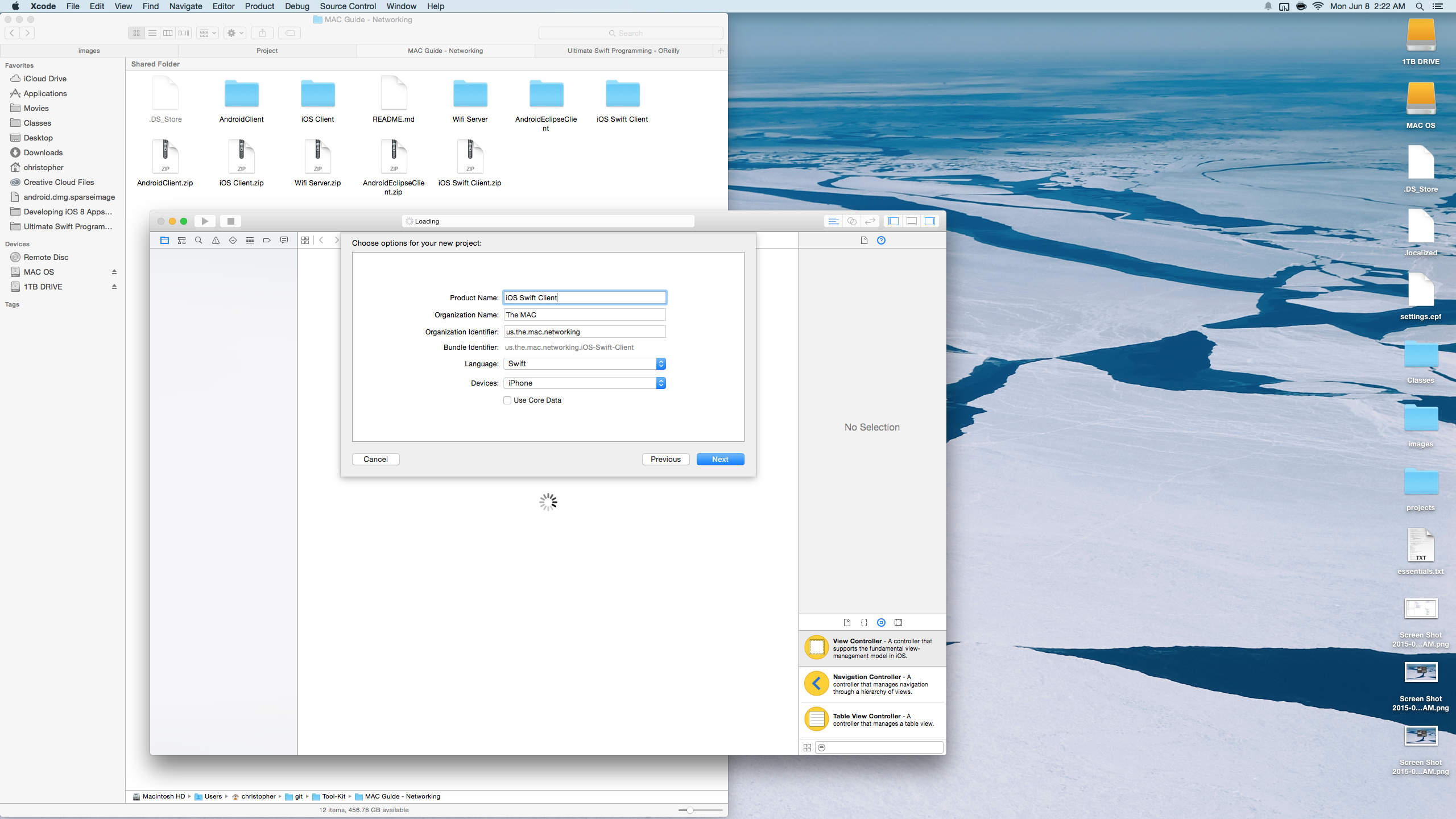1456x819 pixels.
Task: Toggle MAC OS sidebar expand arrow
Action: pyautogui.click(x=114, y=271)
